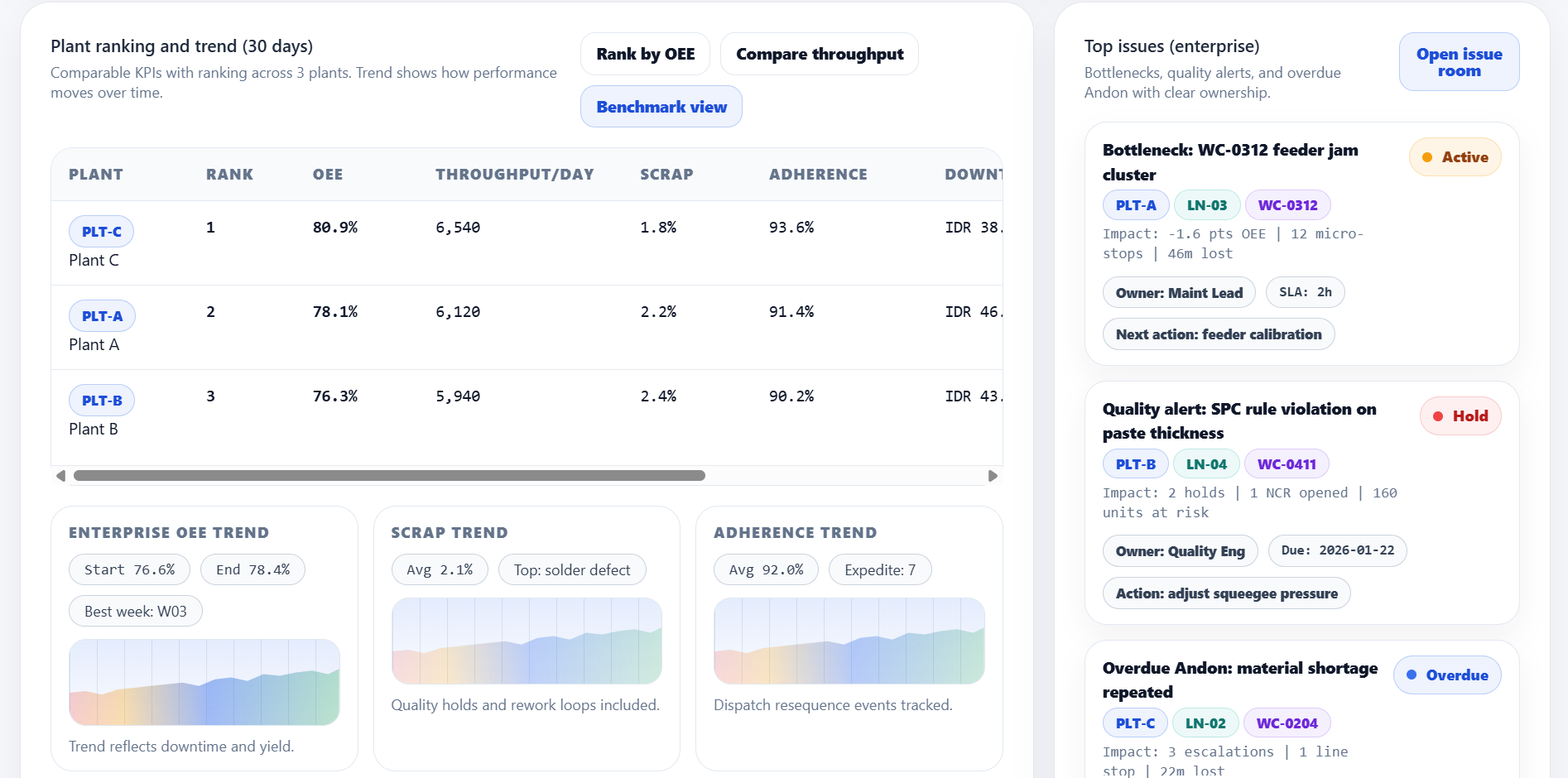Image resolution: width=1568 pixels, height=778 pixels.
Task: Click the horizontal scrollbar thumb of table
Action: (x=389, y=476)
